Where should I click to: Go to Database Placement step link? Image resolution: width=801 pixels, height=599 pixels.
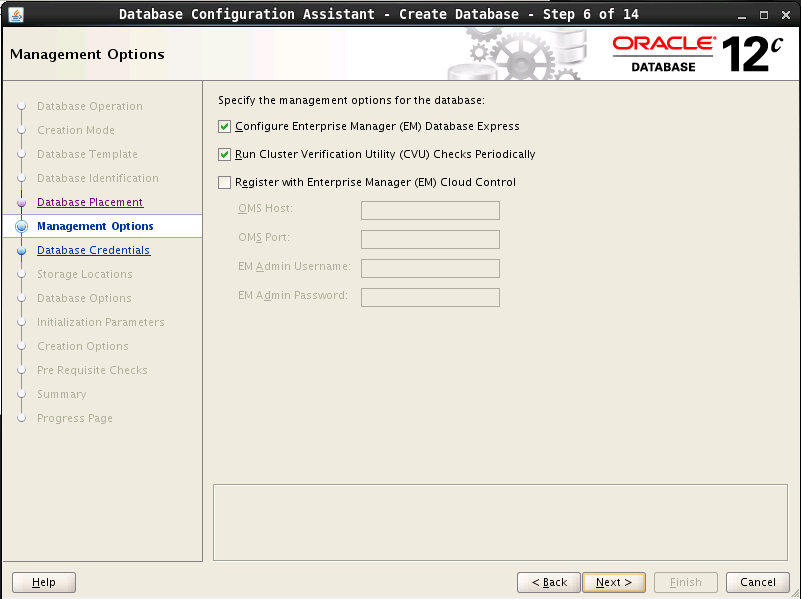pos(90,202)
